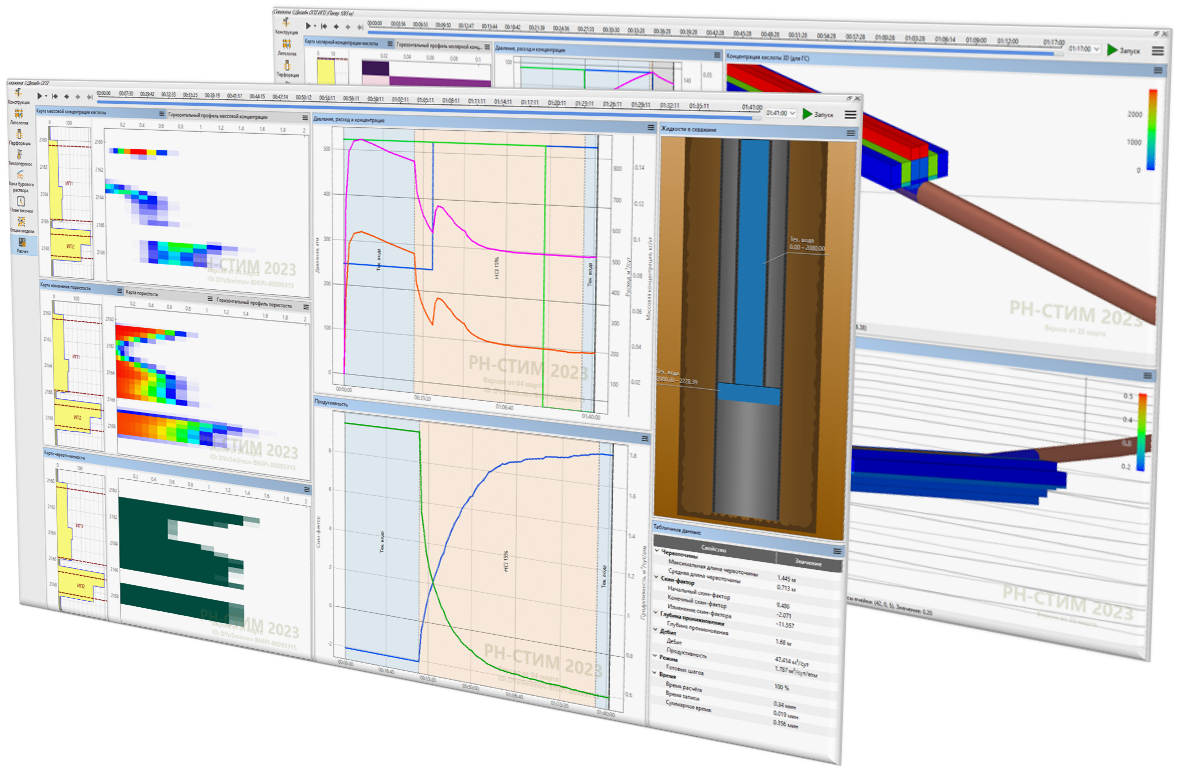Jump to start in front window playback
Screen dimensions: 1178x773
[x=55, y=96]
